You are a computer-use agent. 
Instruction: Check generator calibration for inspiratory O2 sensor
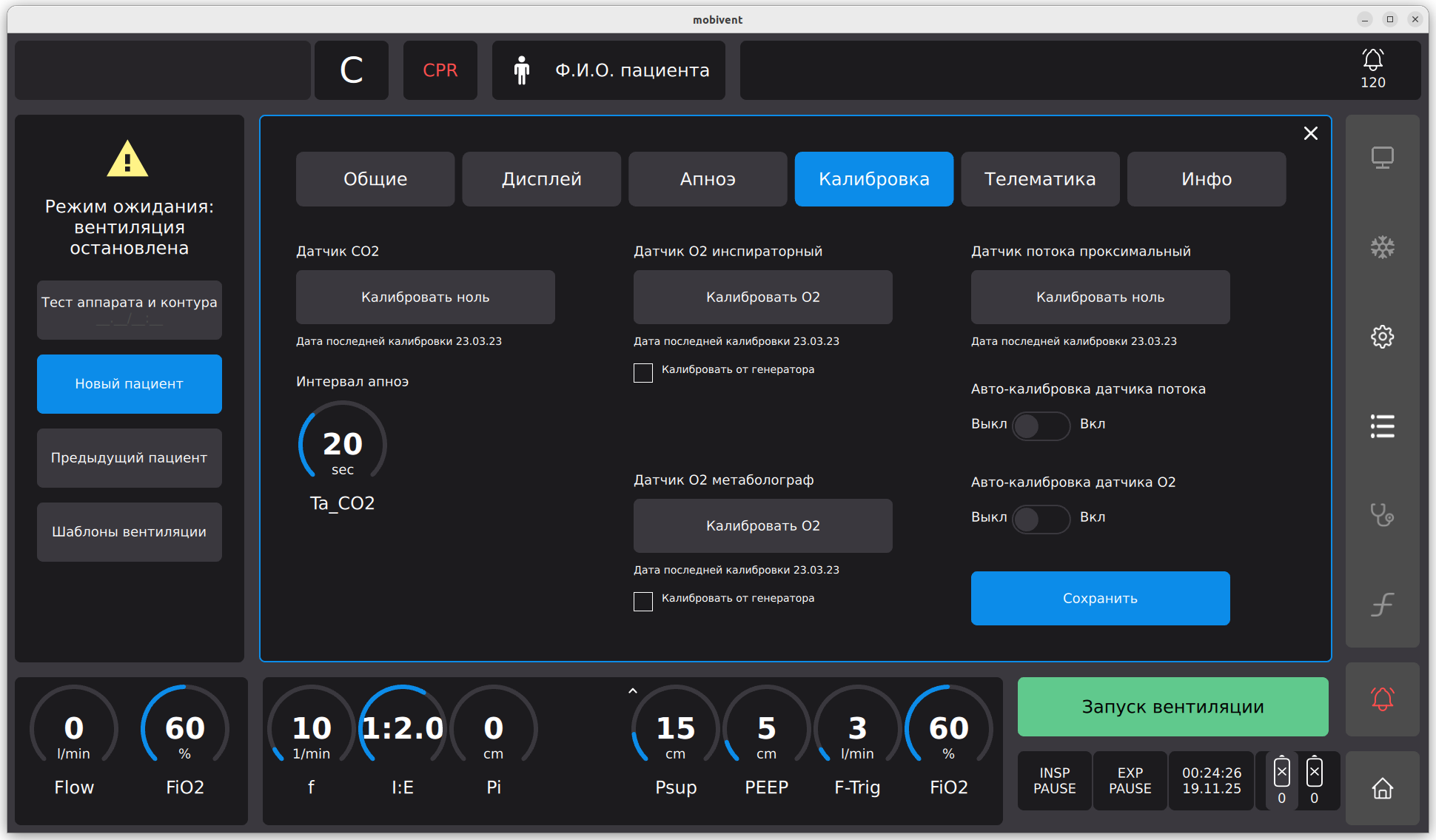tap(643, 372)
